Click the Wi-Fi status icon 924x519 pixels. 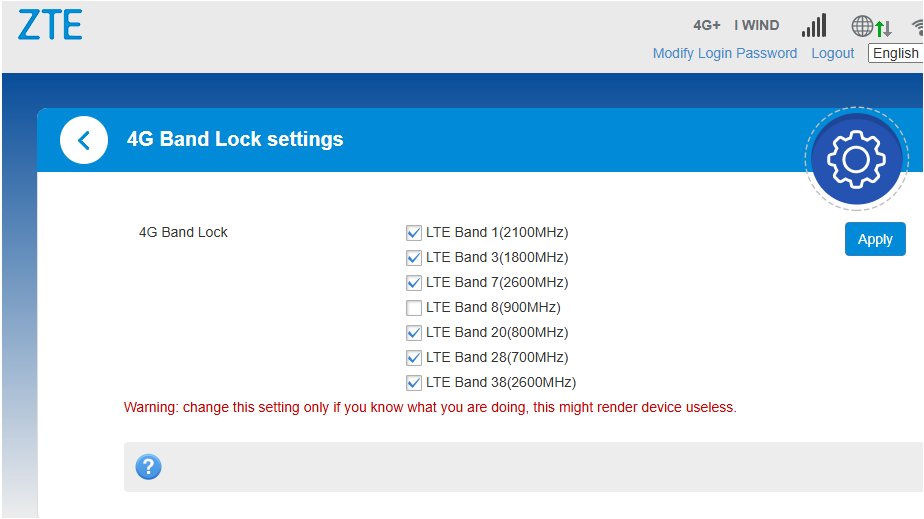tap(916, 26)
